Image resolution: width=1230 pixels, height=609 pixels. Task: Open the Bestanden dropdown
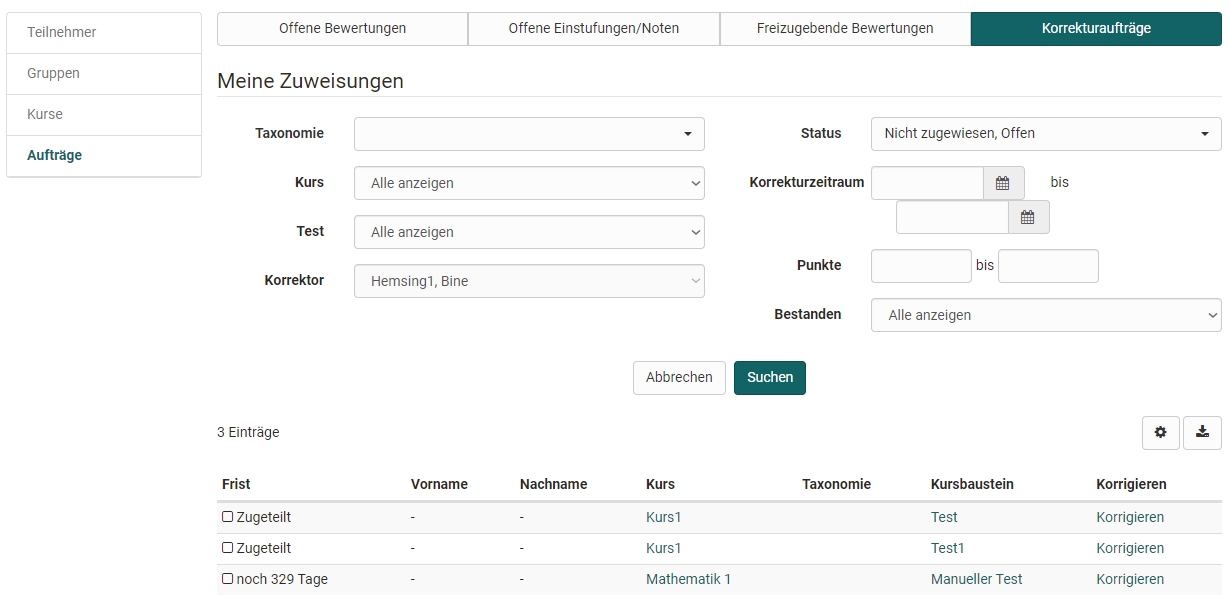pos(1045,315)
